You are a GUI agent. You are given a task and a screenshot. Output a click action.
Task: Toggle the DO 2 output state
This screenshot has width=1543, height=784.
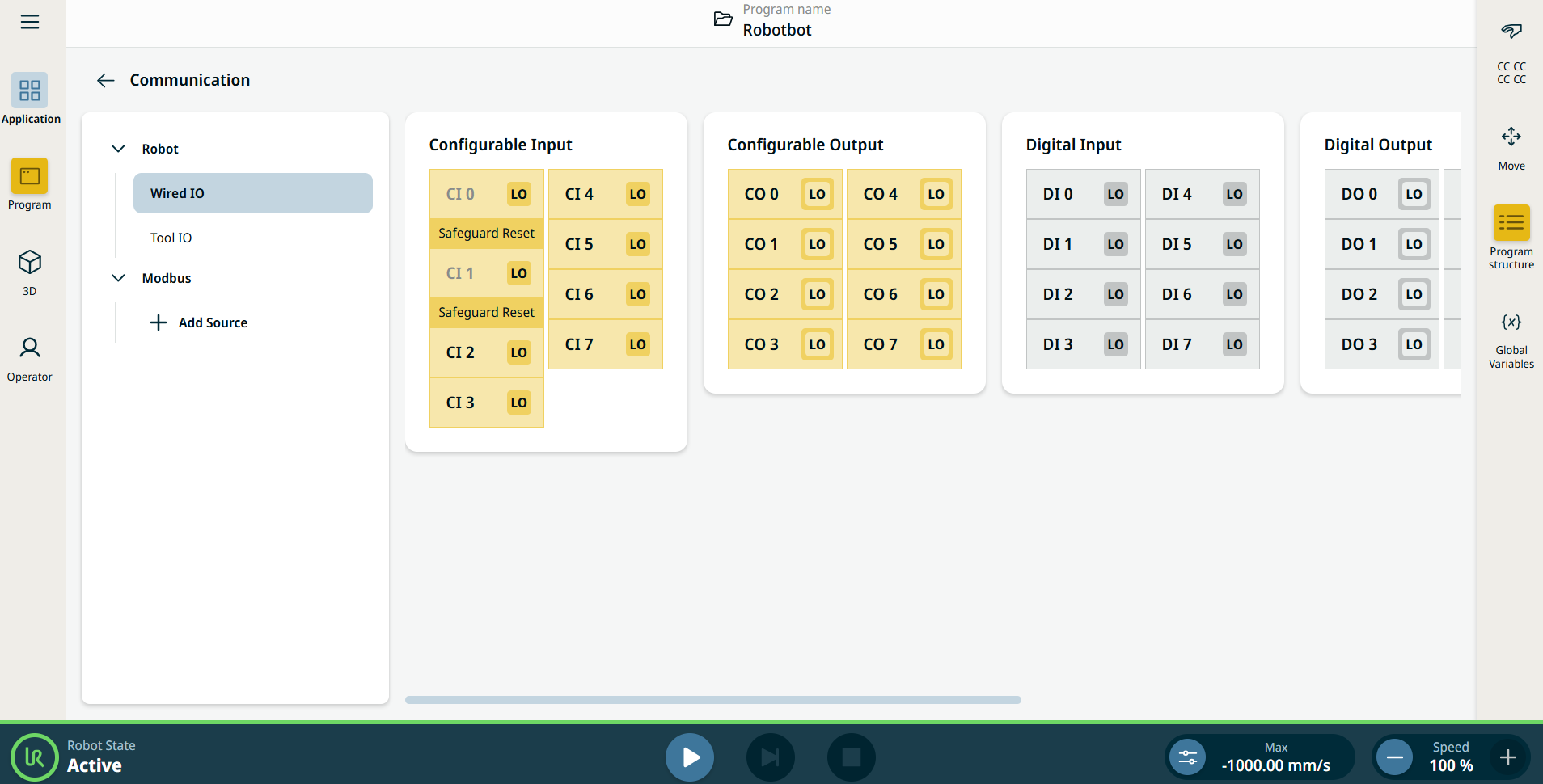[x=1413, y=294]
